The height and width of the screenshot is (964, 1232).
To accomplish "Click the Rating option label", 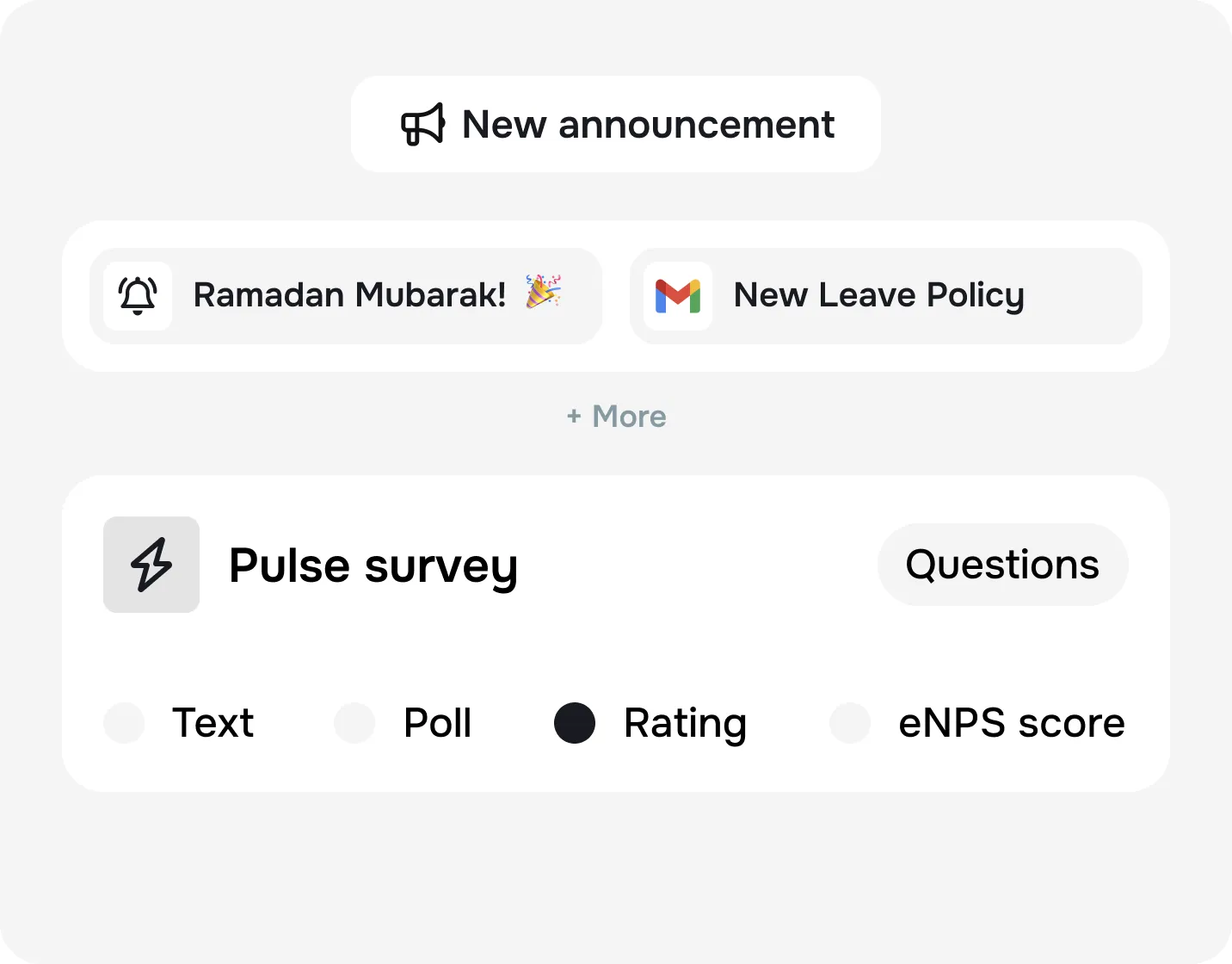I will pos(685,723).
